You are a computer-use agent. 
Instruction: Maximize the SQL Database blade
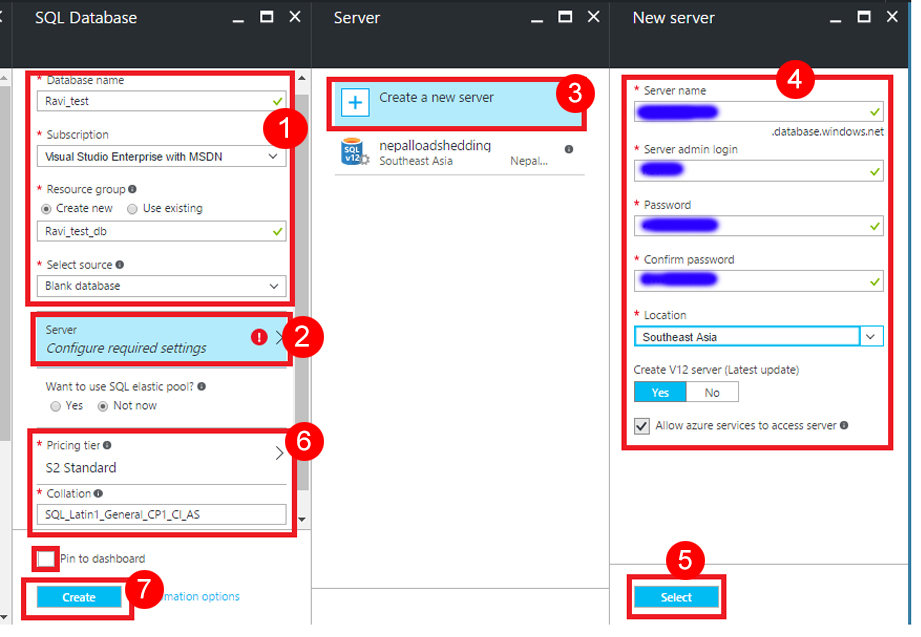pos(267,17)
